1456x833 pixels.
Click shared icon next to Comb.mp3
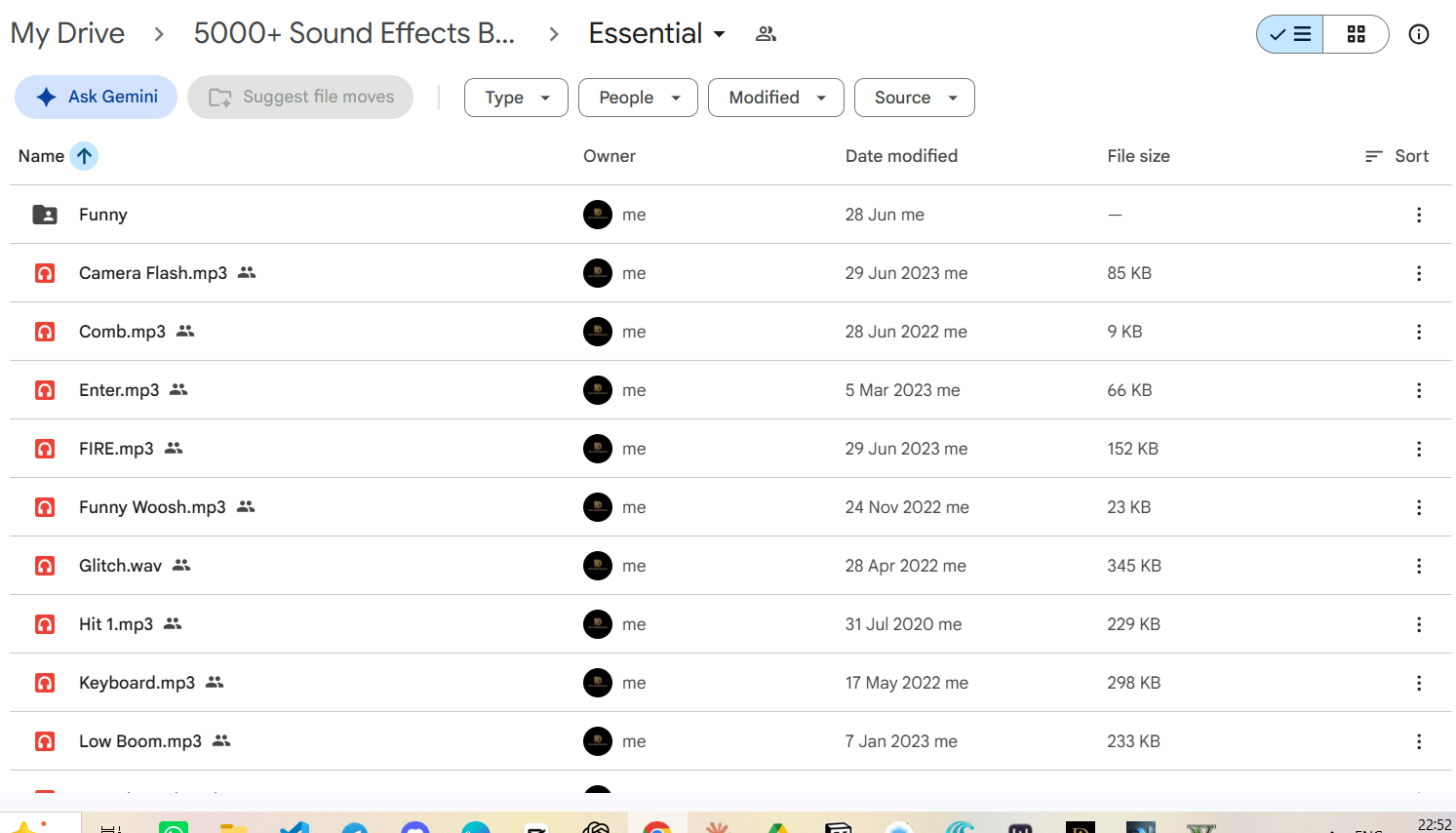[185, 332]
